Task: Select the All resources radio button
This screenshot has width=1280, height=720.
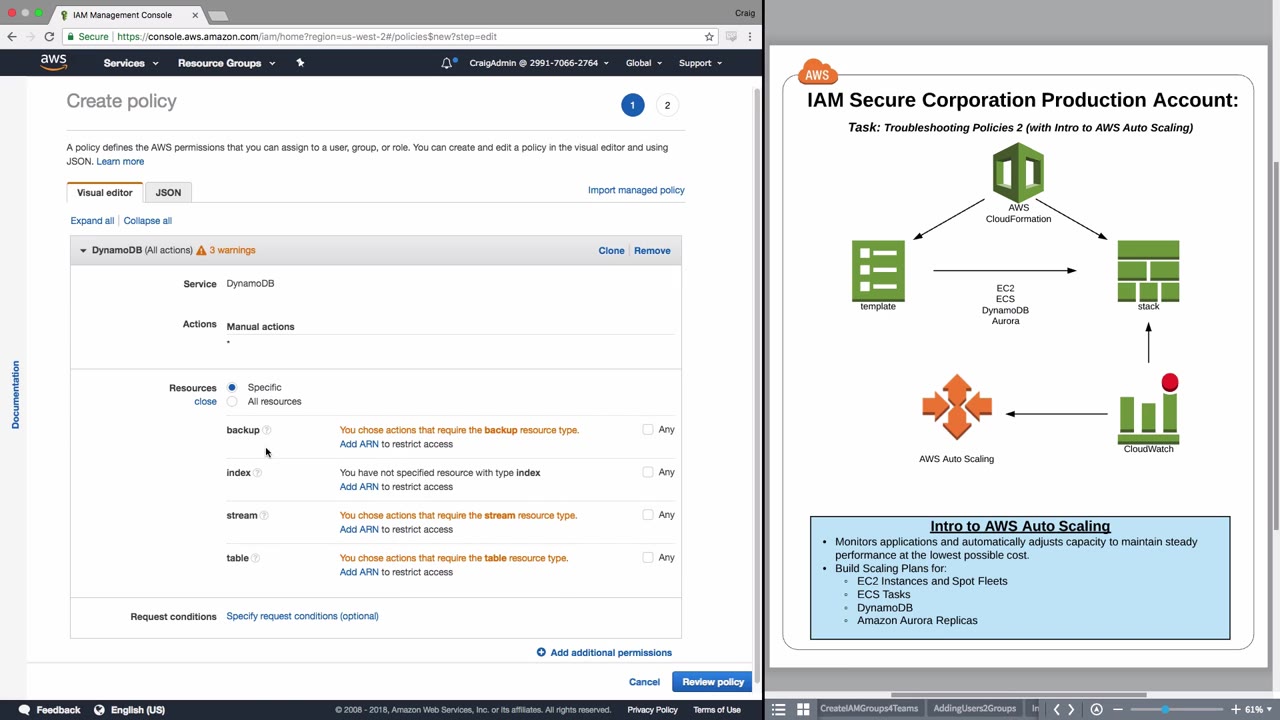Action: 232,402
